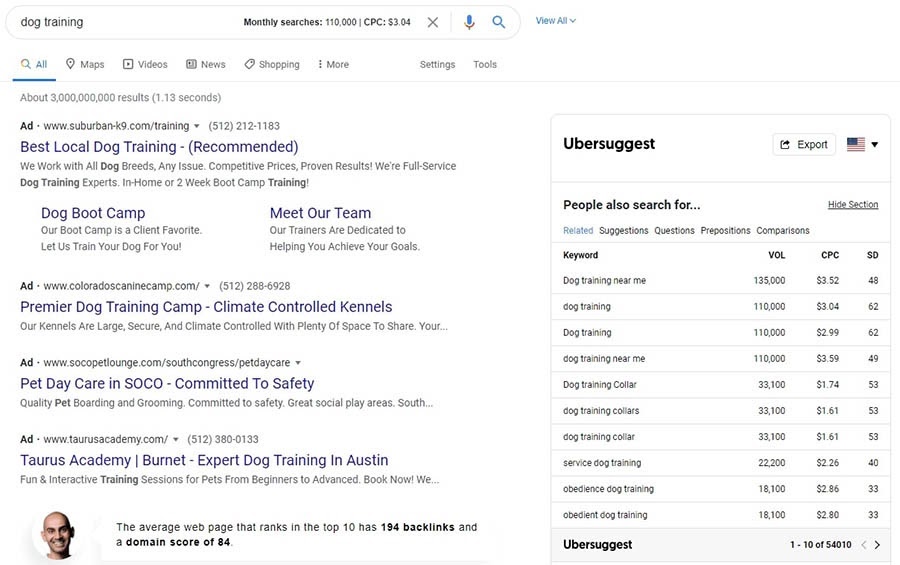Image resolution: width=900 pixels, height=565 pixels.
Task: Open the Videos search tab
Action: [145, 64]
